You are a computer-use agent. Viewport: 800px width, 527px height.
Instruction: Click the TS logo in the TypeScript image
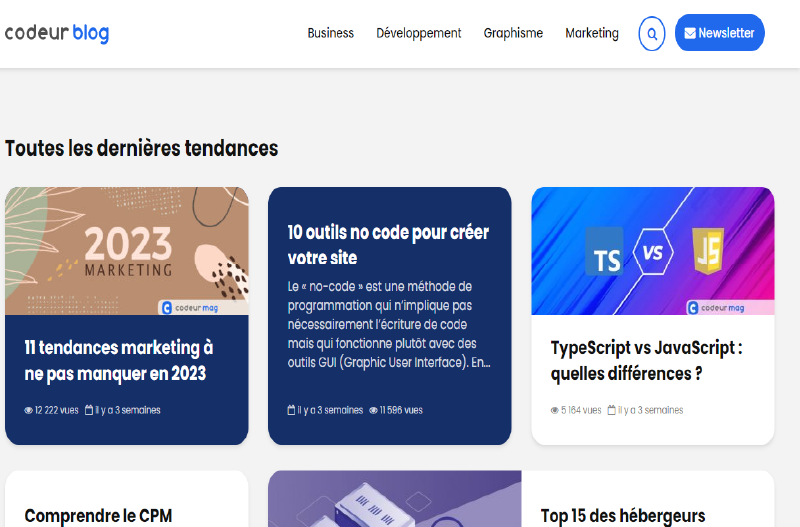tap(605, 252)
